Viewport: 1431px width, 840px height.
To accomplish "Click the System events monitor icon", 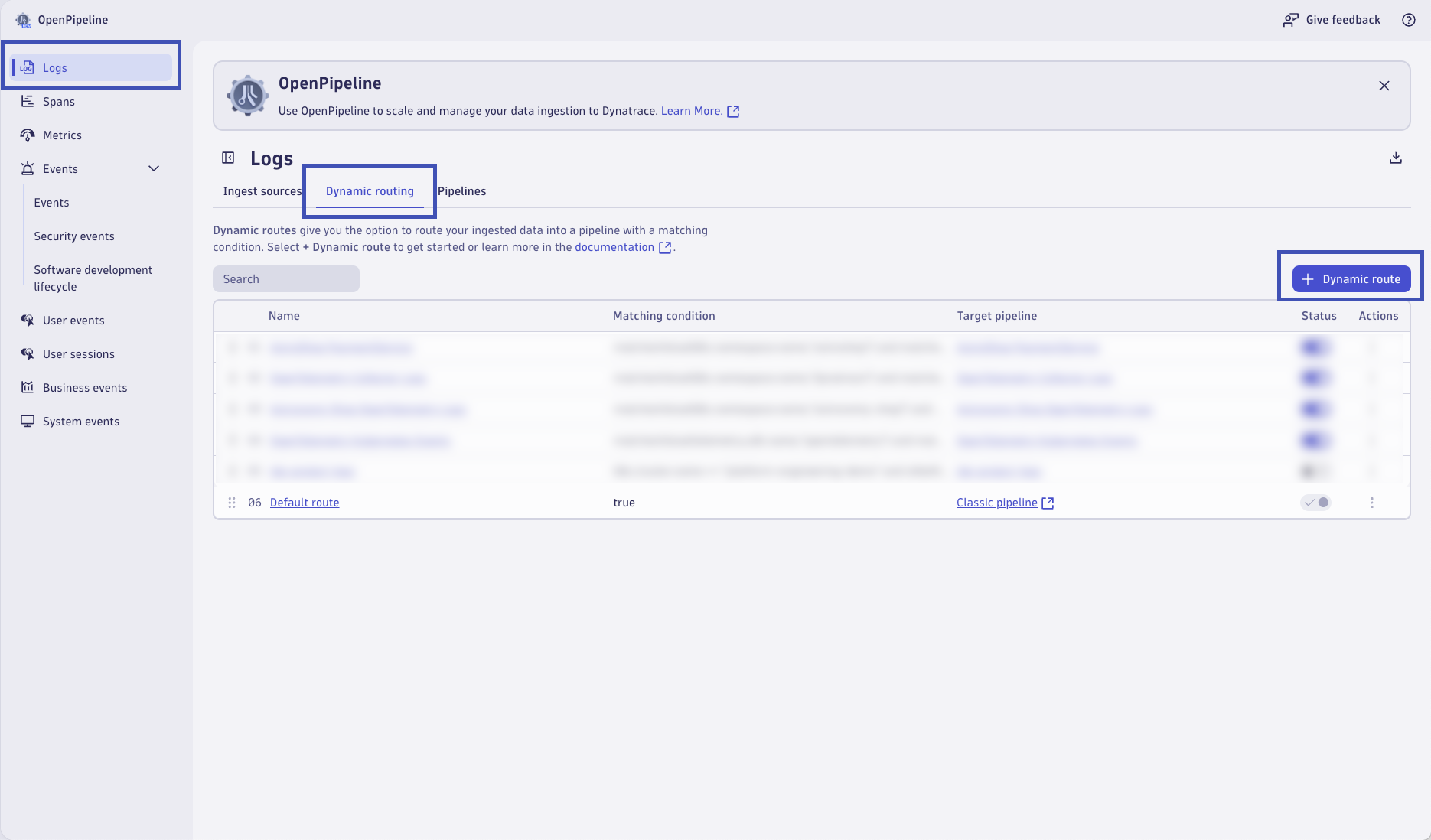I will point(28,421).
